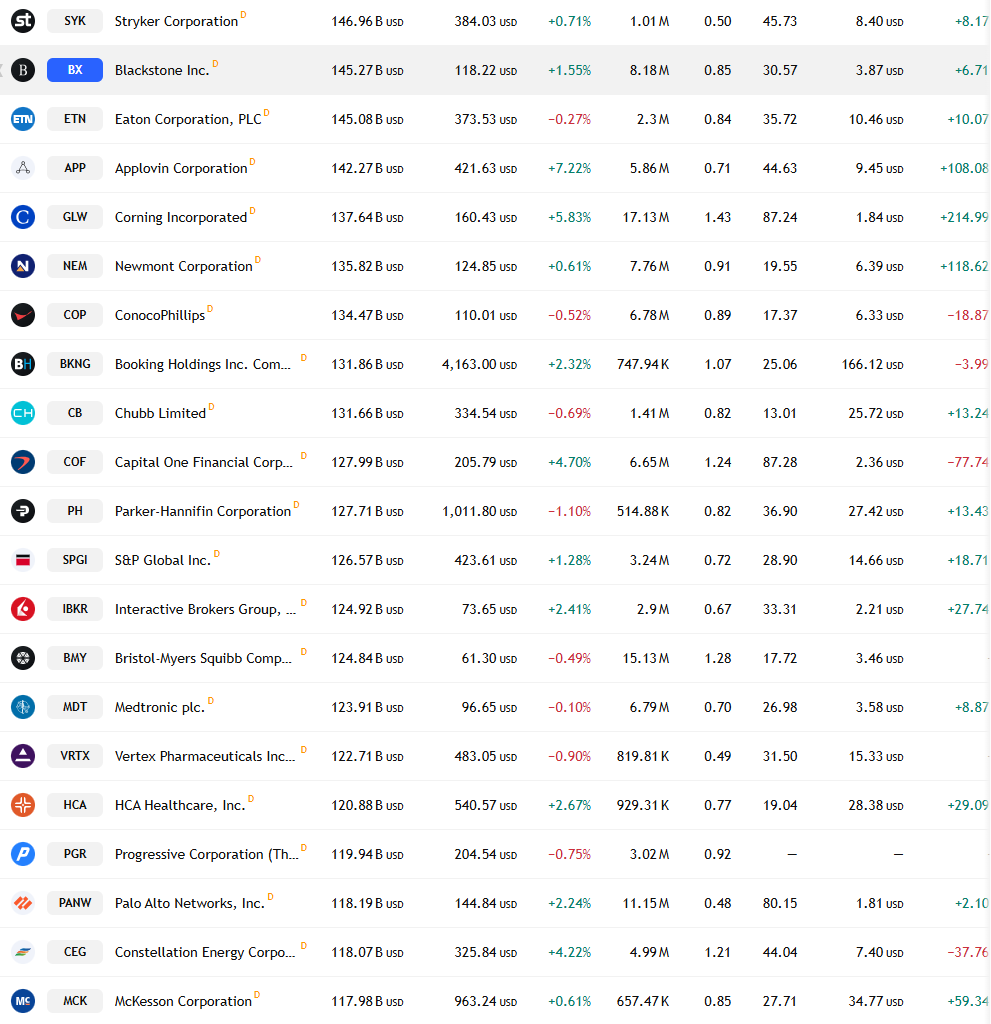Select the PGR ticker badge
The height and width of the screenshot is (1024, 991).
click(x=75, y=854)
